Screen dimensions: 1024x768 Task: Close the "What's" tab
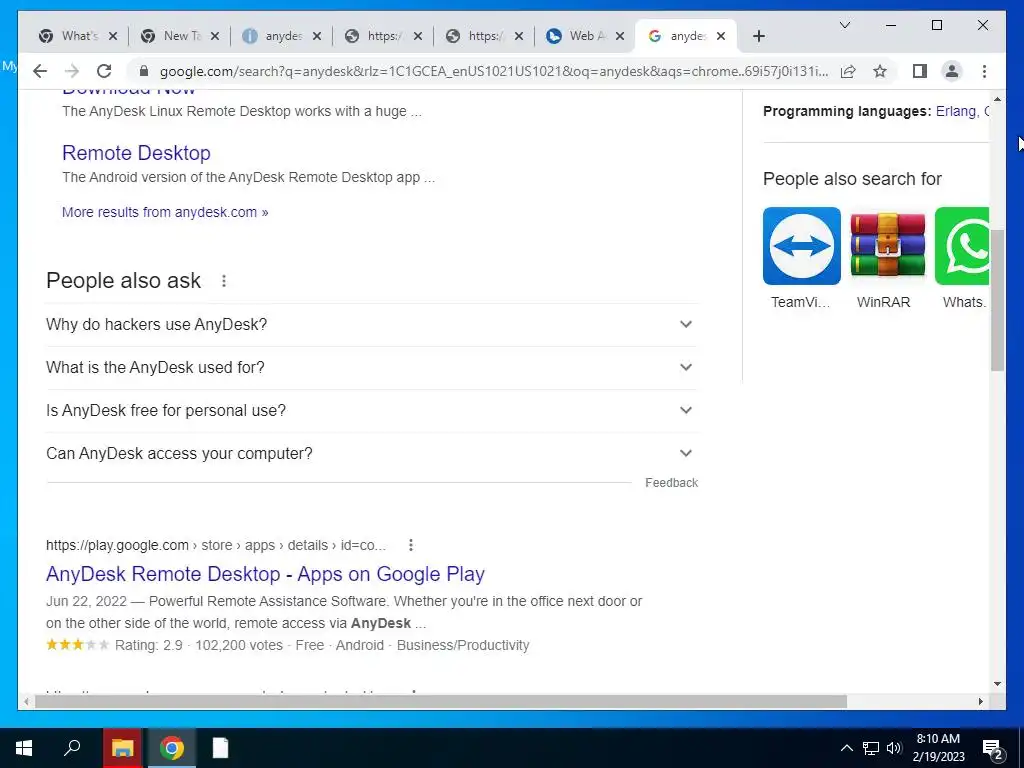[113, 36]
